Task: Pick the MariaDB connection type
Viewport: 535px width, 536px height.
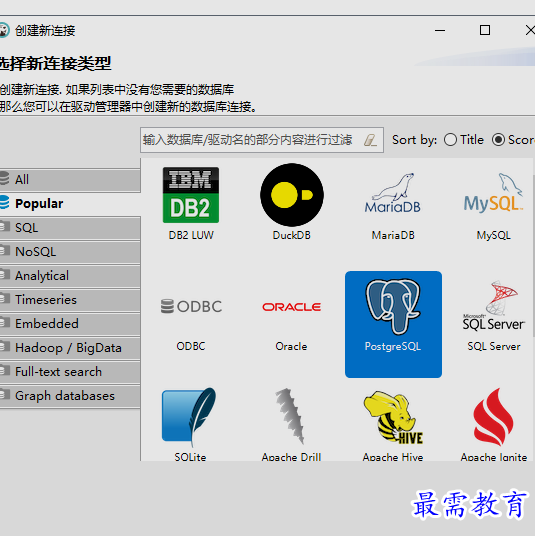Action: tap(393, 194)
